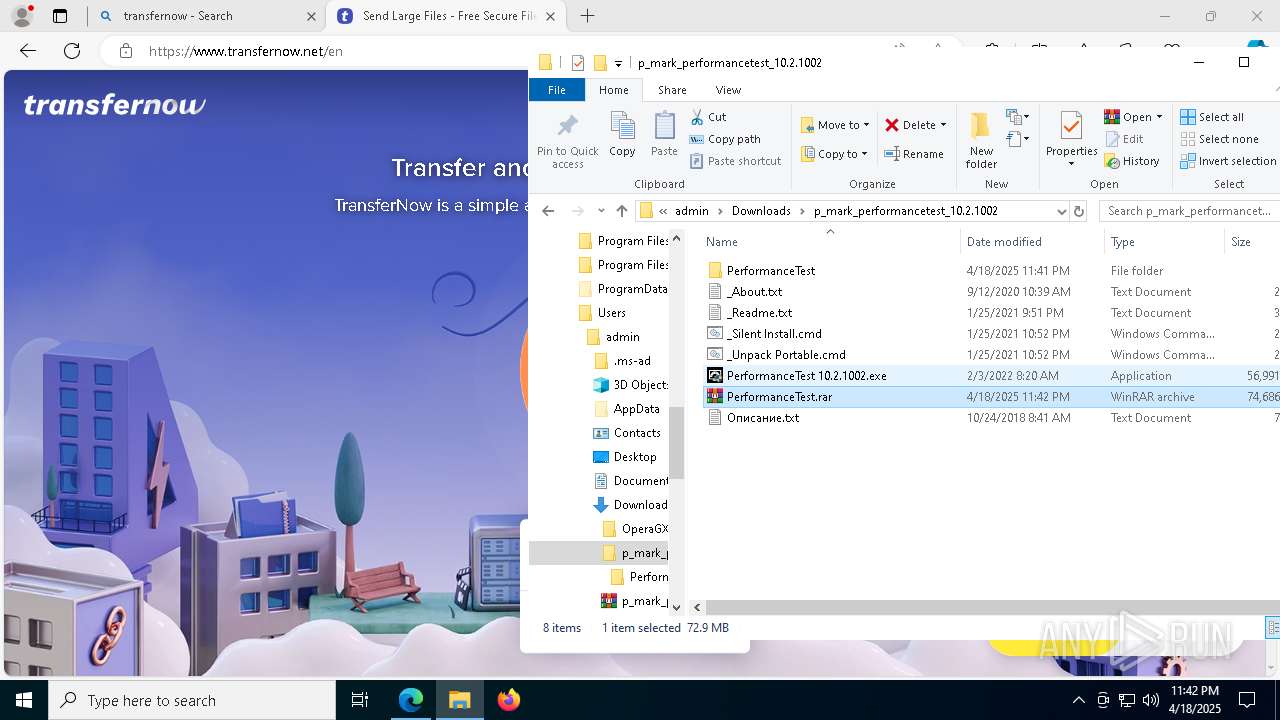The height and width of the screenshot is (720, 1280).
Task: Select Users folder in navigation tree
Action: [611, 313]
